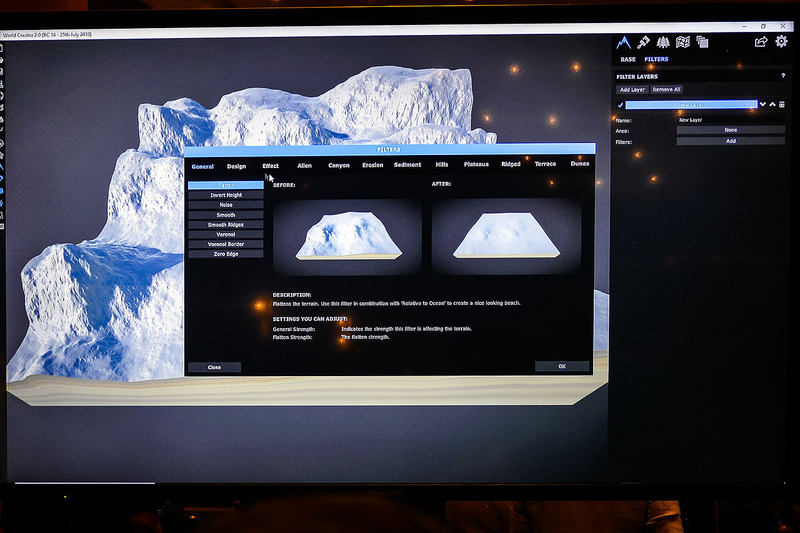
Task: Click the AFTER terrain preview thumbnail
Action: [x=506, y=235]
